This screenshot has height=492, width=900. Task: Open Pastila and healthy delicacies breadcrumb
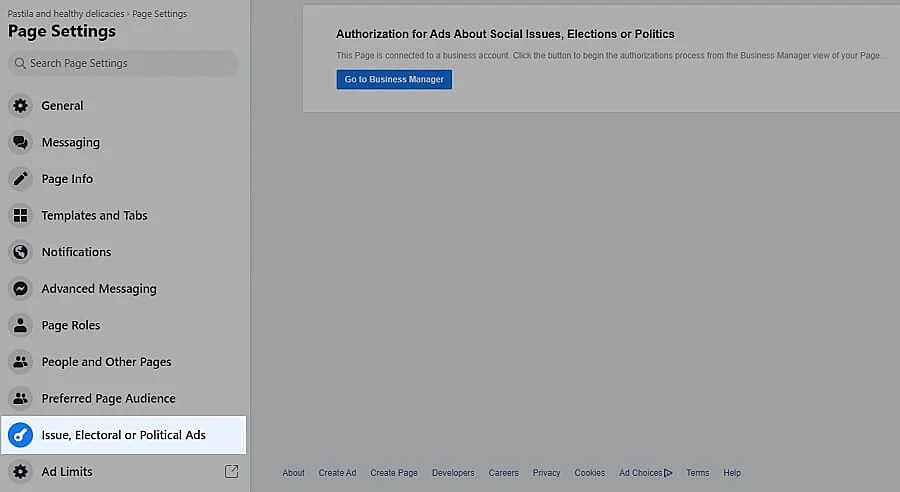pyautogui.click(x=66, y=14)
